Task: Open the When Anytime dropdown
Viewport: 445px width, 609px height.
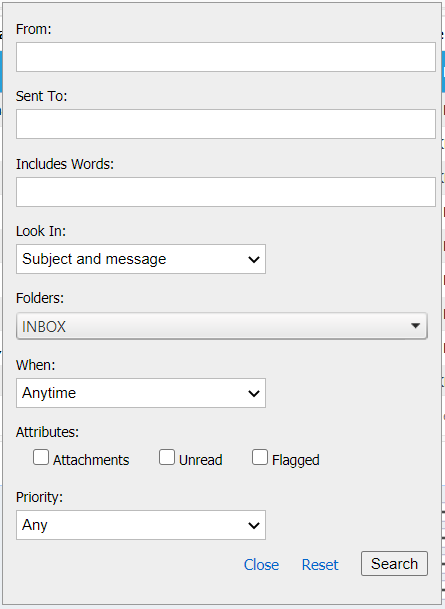Action: coord(141,393)
